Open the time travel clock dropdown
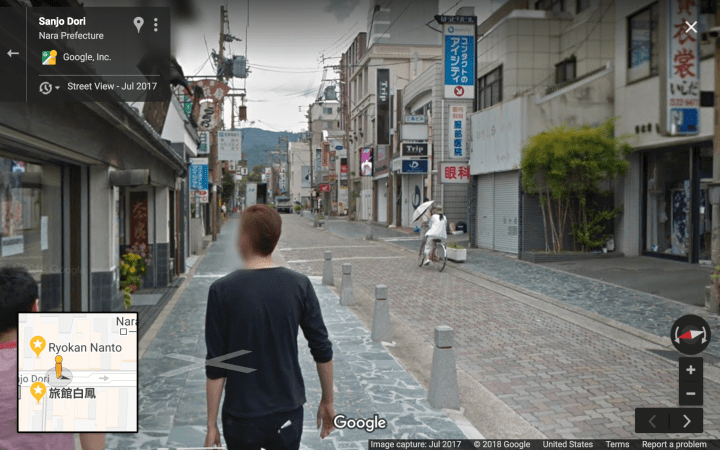Screen dimensions: 720x450 click(49, 87)
